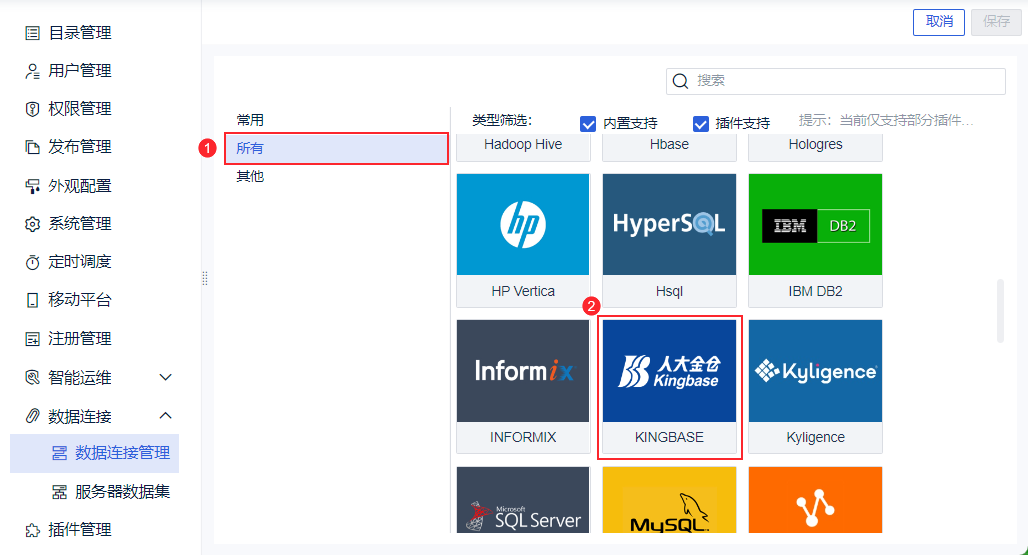
Task: Open the 常用 category tab
Action: point(250,120)
